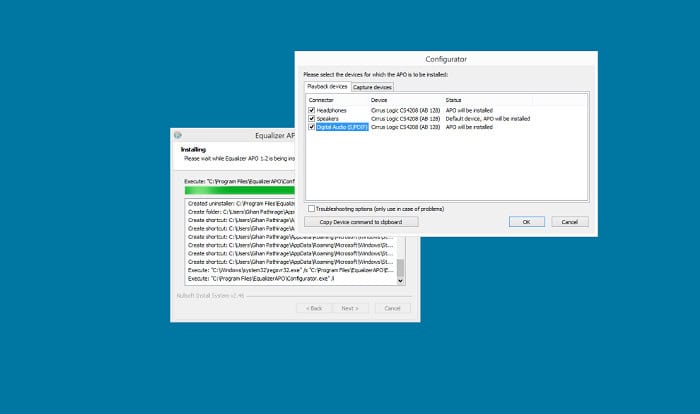Image resolution: width=700 pixels, height=414 pixels.
Task: Select the Headphones connector label
Action: (x=331, y=110)
